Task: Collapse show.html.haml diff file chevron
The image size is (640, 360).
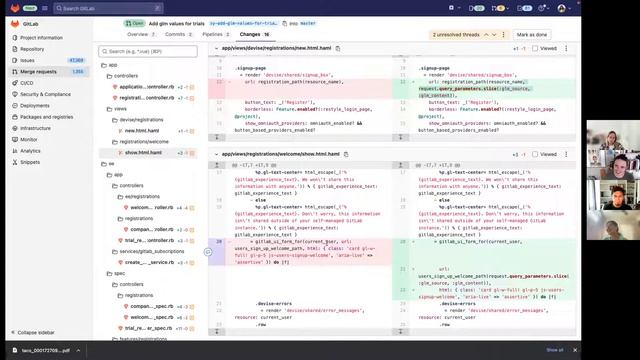Action: click(216, 154)
